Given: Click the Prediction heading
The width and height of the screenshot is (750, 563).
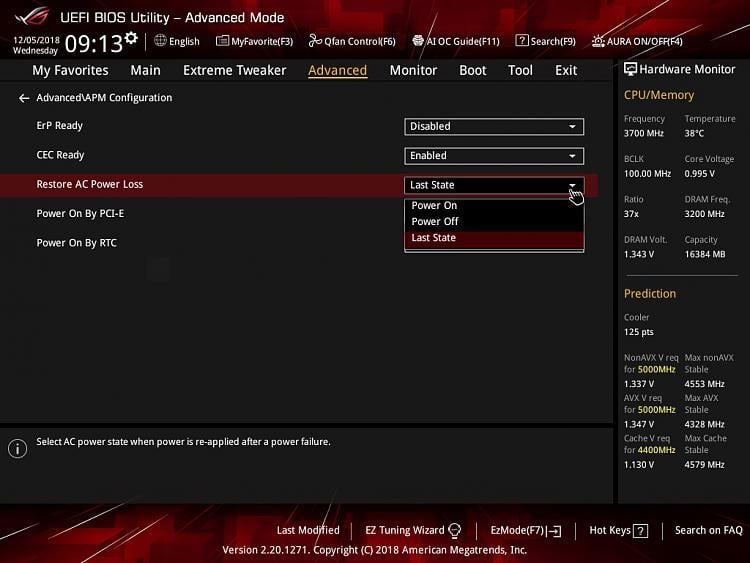Looking at the screenshot, I should coord(650,294).
